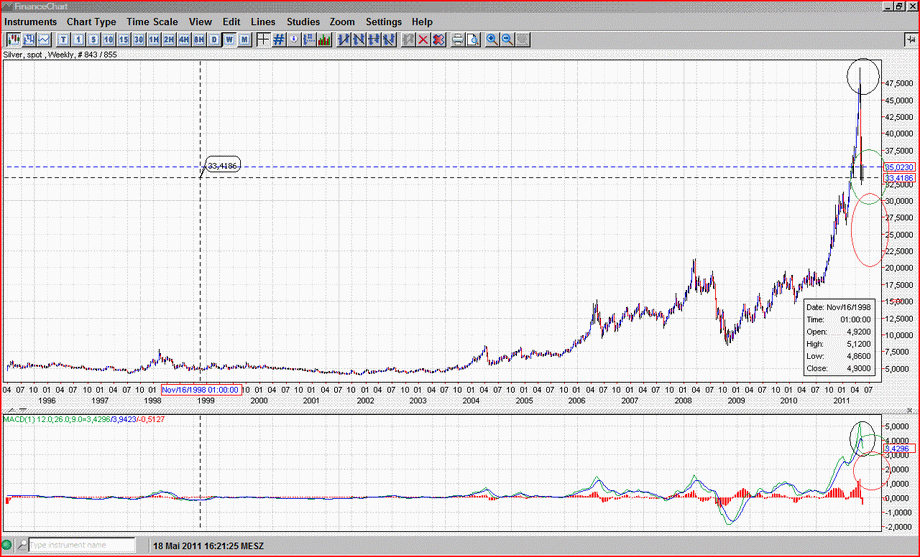Select the line chart type icon
The image size is (920, 557).
click(x=44, y=39)
